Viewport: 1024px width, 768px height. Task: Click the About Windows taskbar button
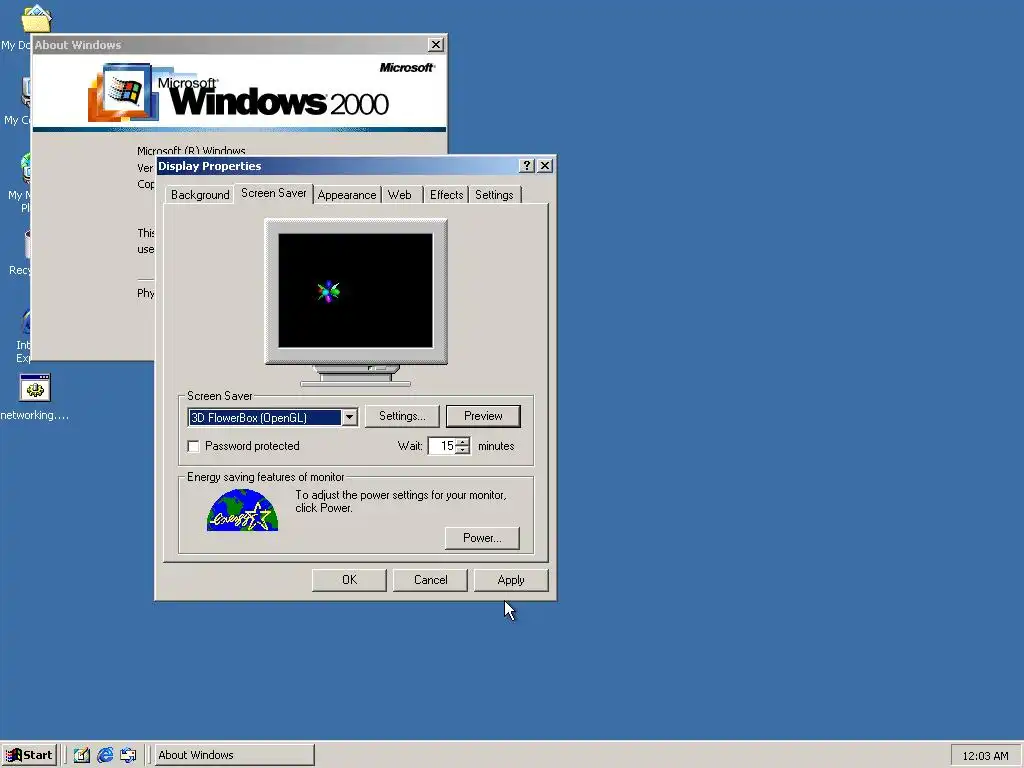coord(234,755)
